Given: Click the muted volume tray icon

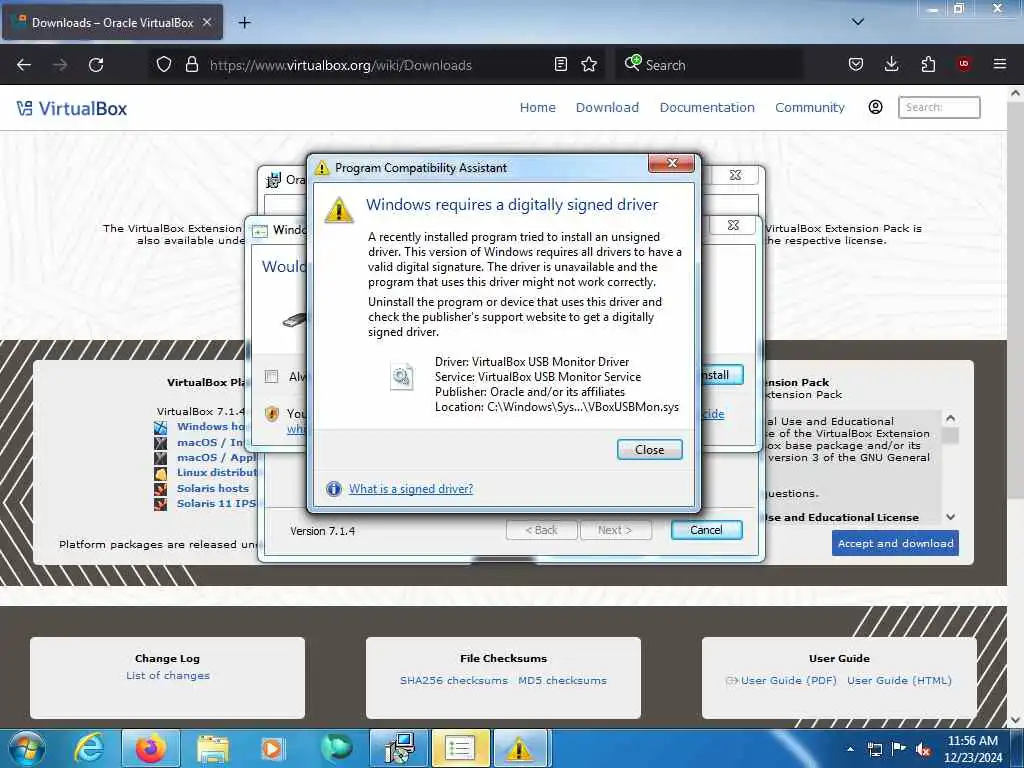Looking at the screenshot, I should pos(923,749).
